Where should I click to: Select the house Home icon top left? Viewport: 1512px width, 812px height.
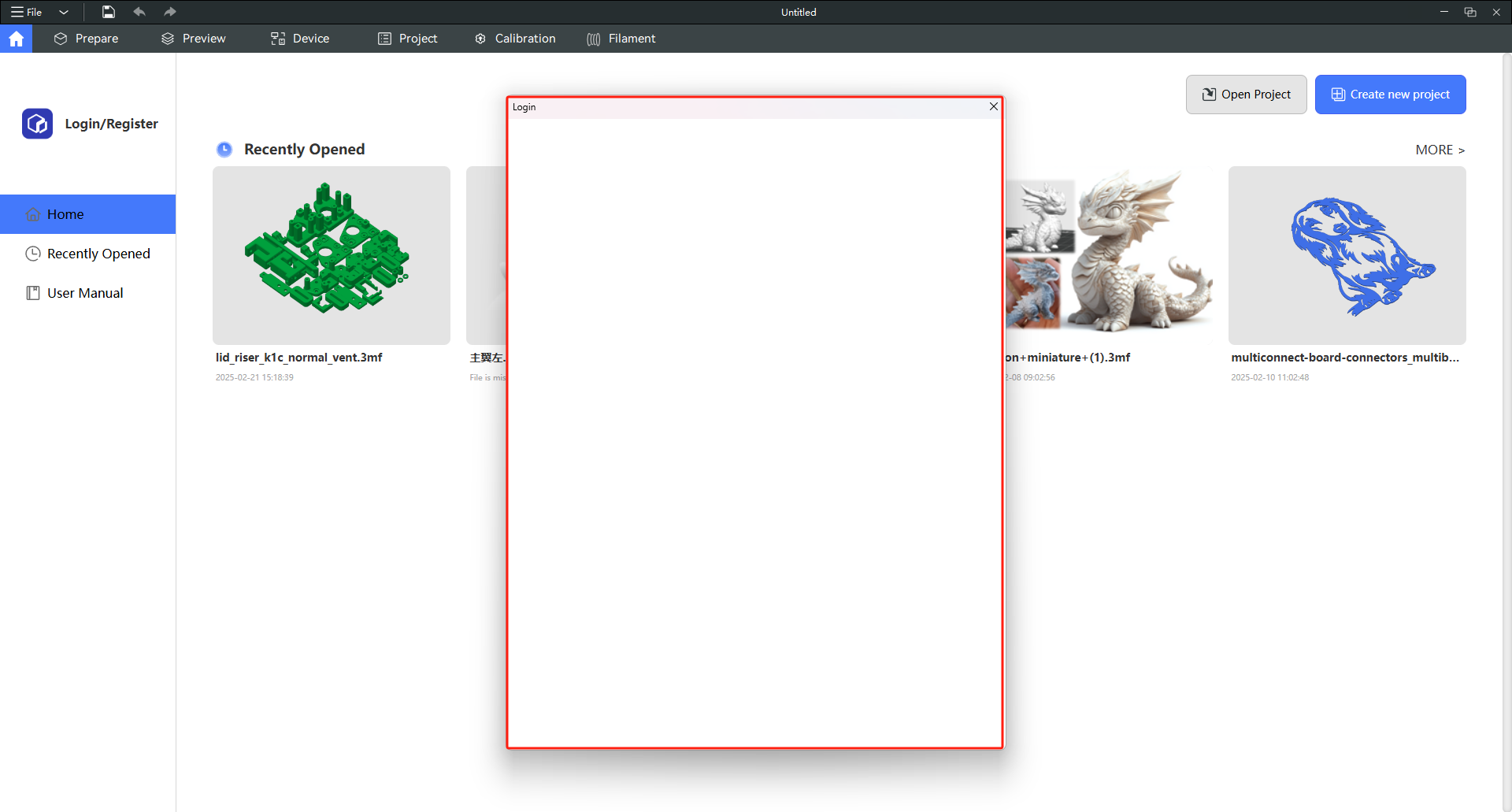pos(16,38)
